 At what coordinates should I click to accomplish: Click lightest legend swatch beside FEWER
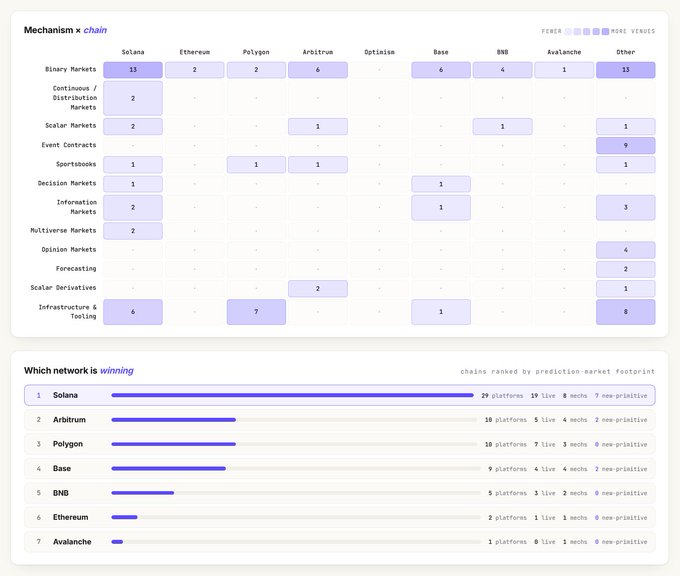point(568,31)
